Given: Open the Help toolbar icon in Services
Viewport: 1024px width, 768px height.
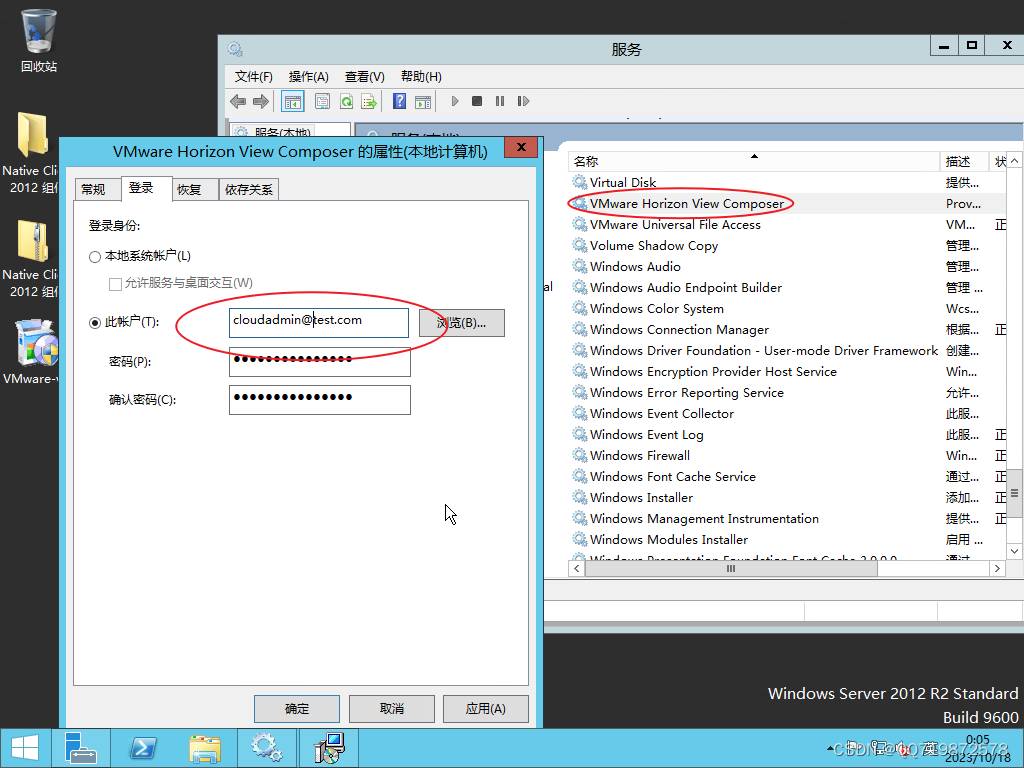Looking at the screenshot, I should (399, 101).
